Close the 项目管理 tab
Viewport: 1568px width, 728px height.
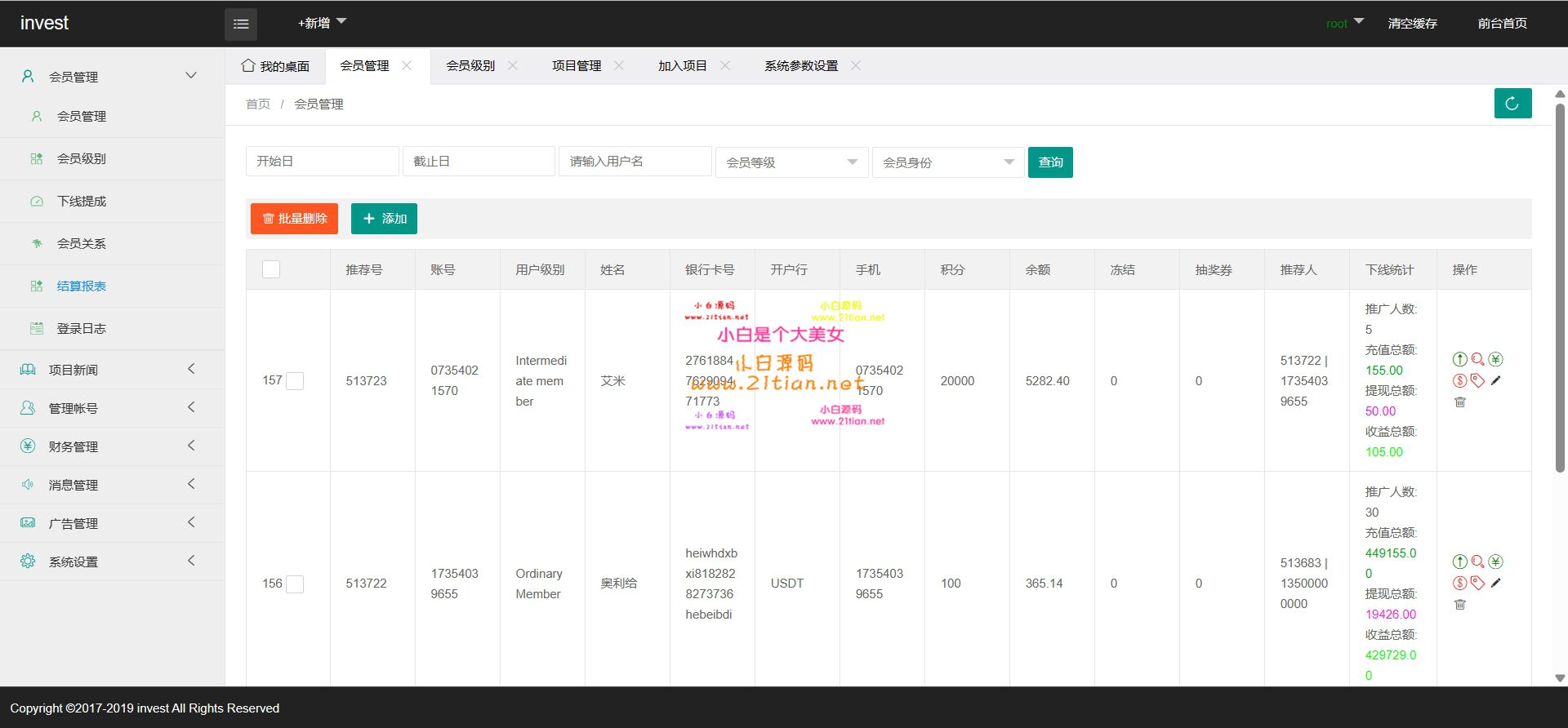[x=619, y=65]
